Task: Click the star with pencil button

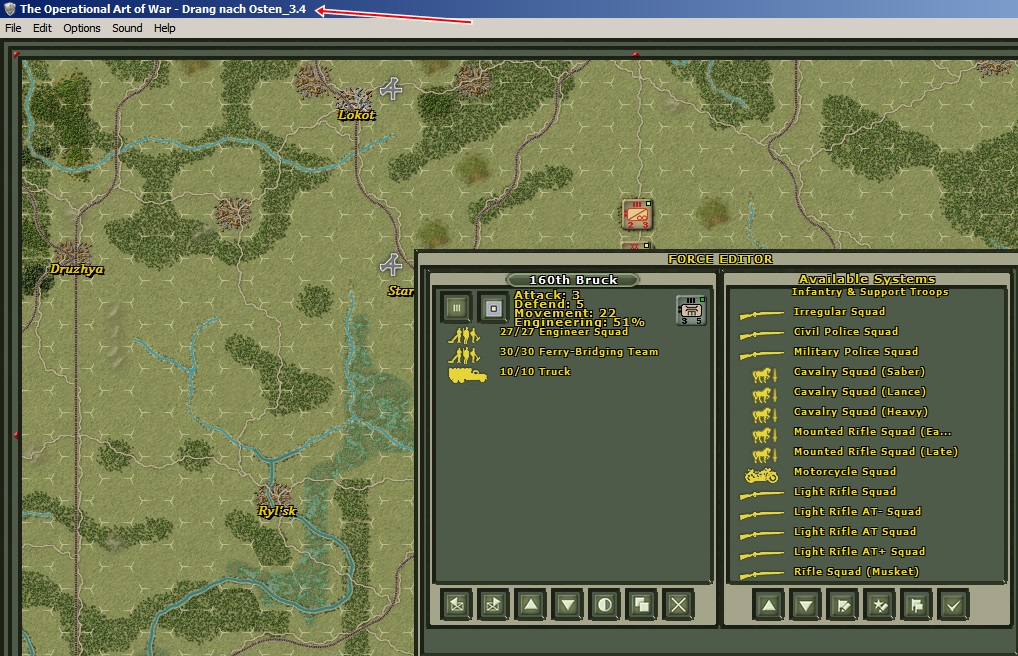Action: pos(880,605)
